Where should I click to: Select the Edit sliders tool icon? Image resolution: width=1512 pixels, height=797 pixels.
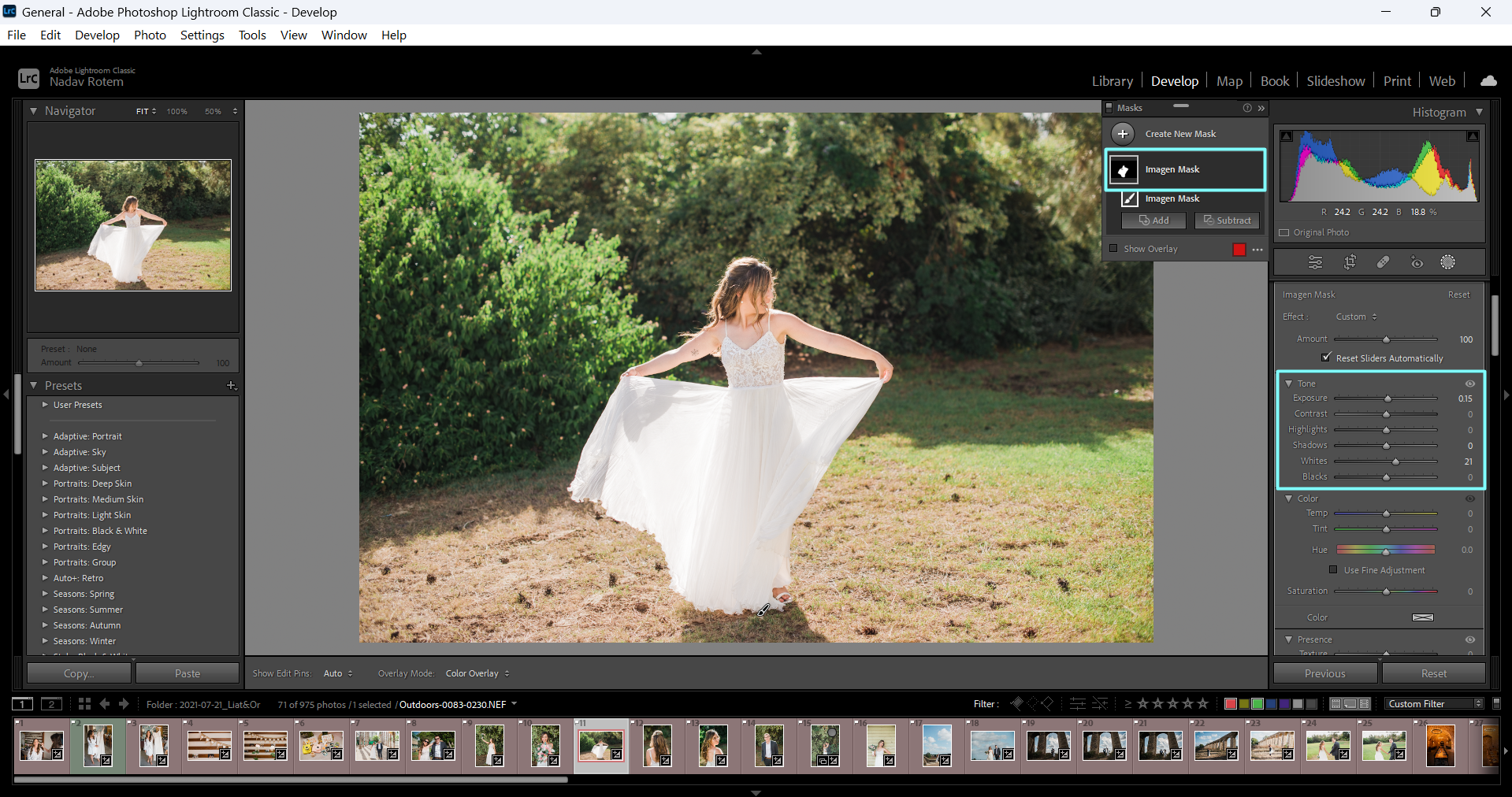coord(1315,262)
